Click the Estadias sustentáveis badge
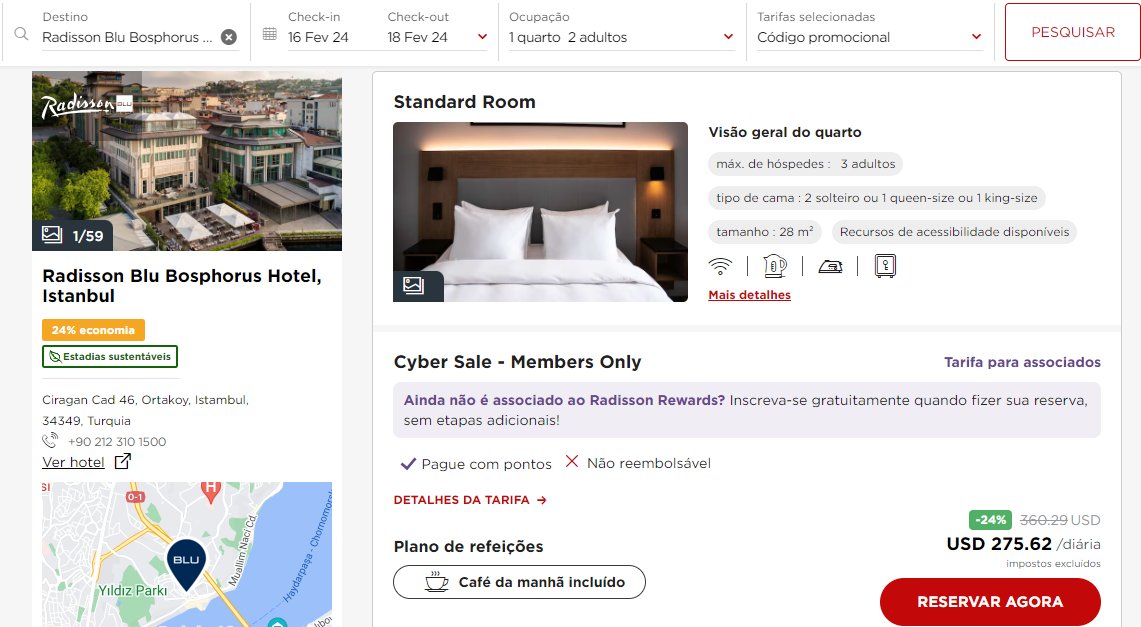 [x=110, y=356]
